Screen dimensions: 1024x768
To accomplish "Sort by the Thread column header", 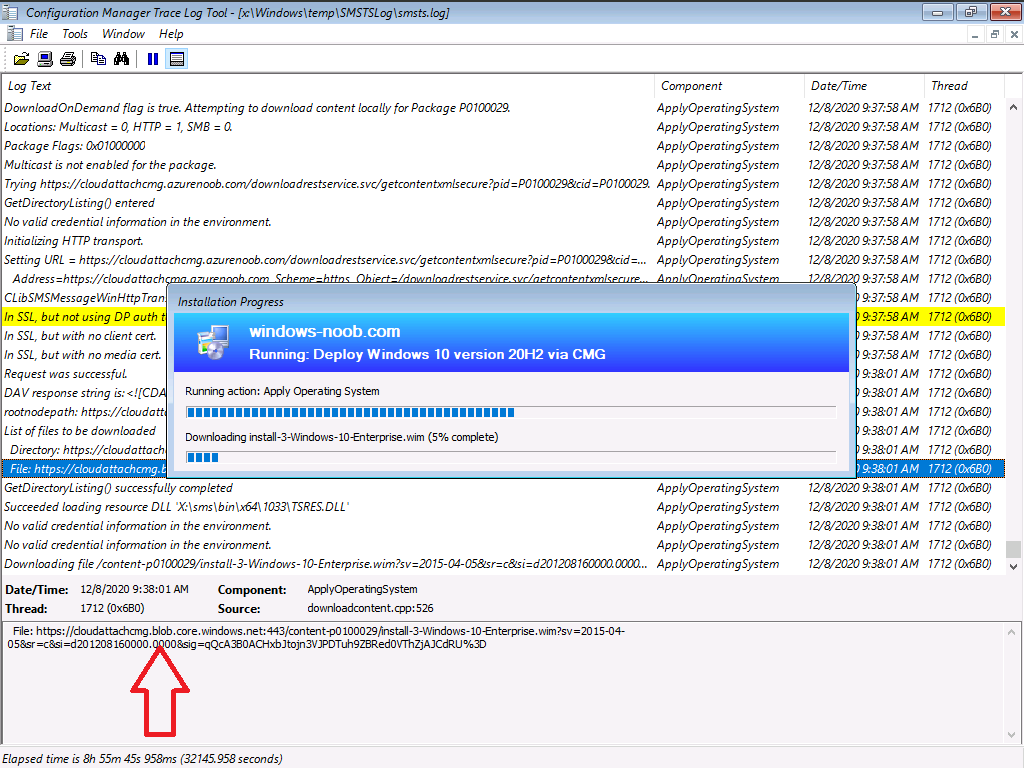I will (x=964, y=86).
